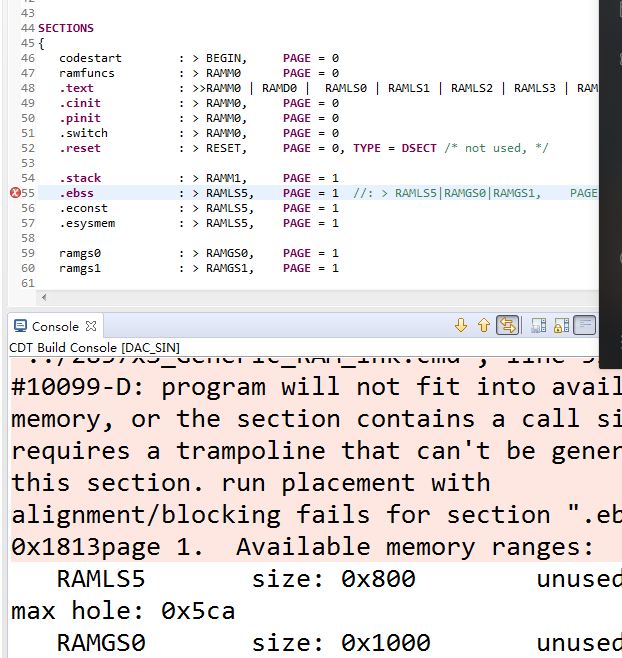Image resolution: width=622 pixels, height=658 pixels.
Task: Toggle Show Error in Editor double-arrow button
Action: 507,325
